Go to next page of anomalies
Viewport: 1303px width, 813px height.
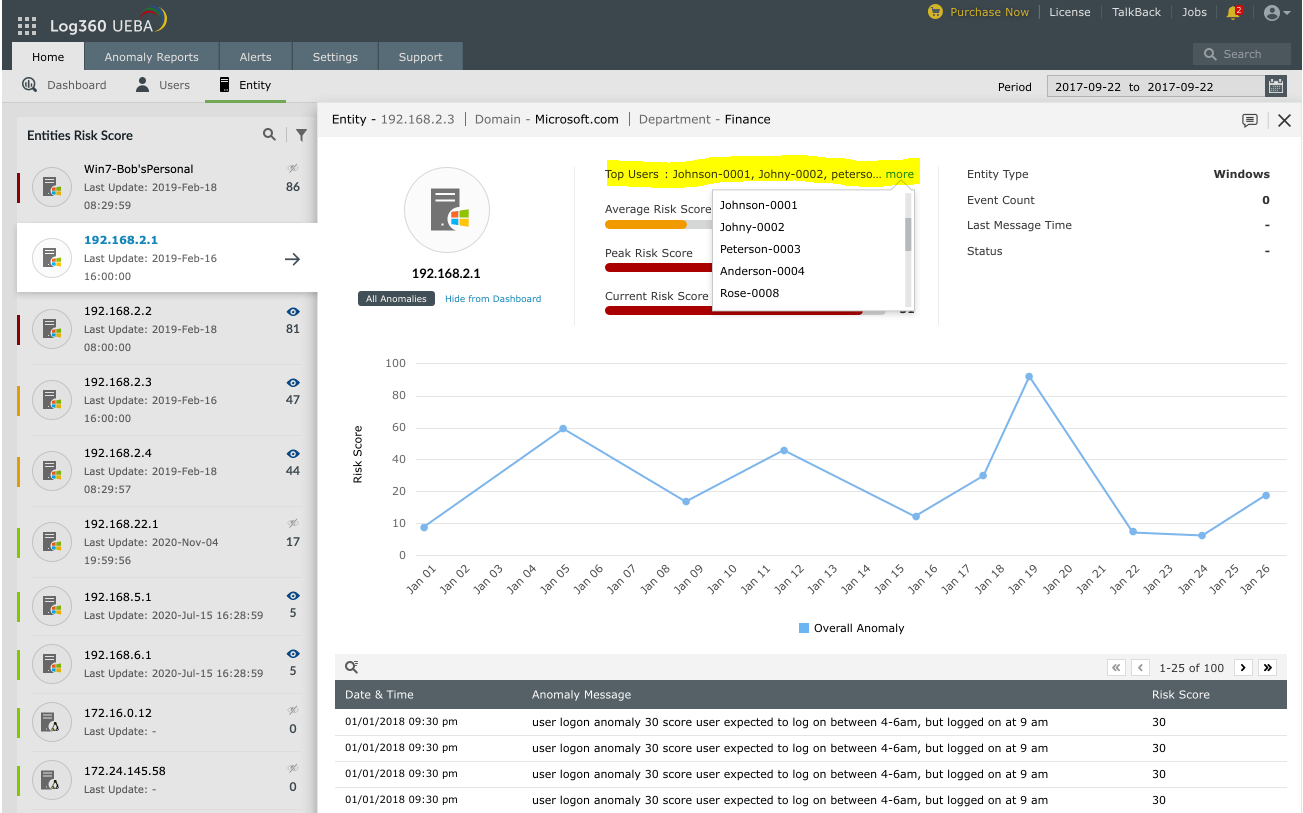click(x=1242, y=667)
